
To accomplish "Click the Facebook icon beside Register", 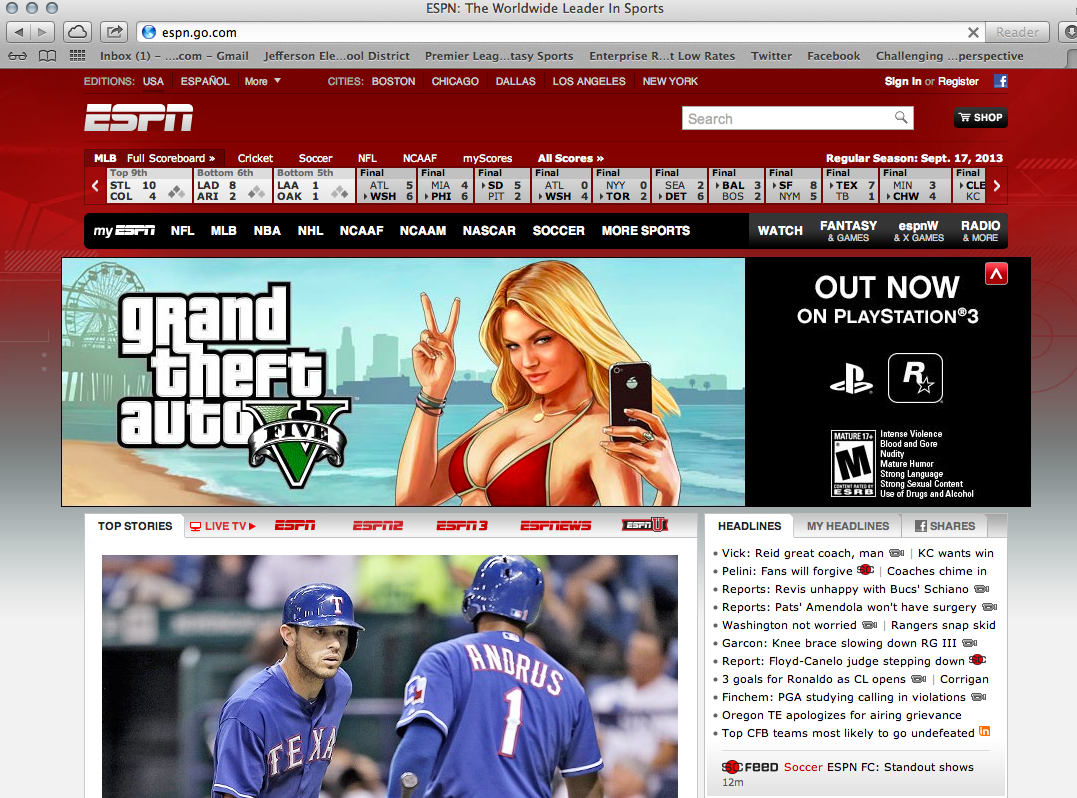I will click(x=999, y=81).
